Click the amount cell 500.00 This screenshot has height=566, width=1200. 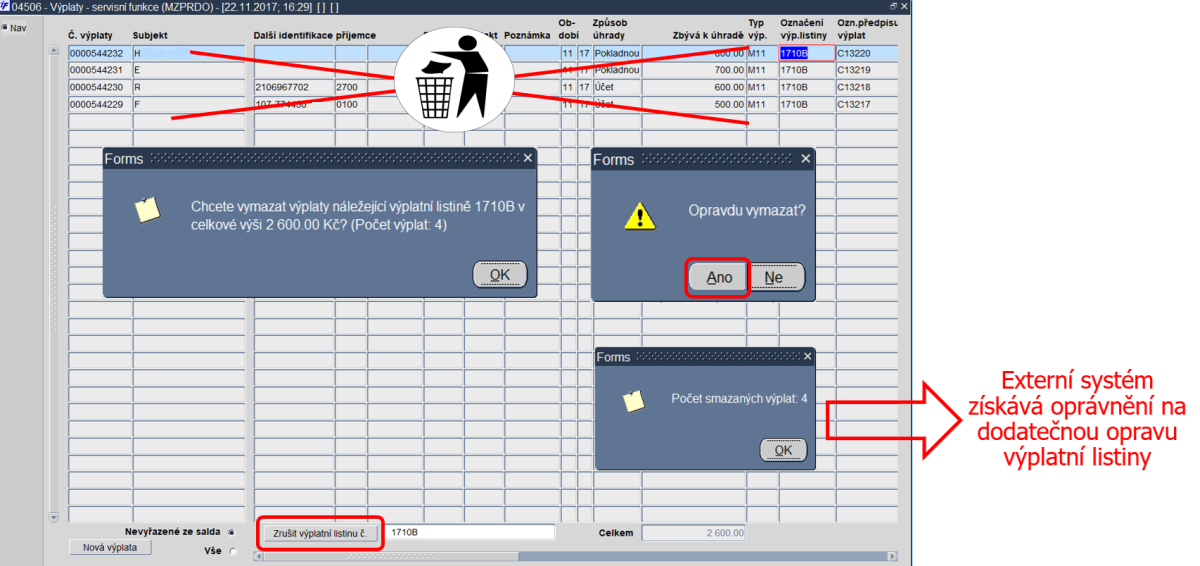(x=694, y=104)
